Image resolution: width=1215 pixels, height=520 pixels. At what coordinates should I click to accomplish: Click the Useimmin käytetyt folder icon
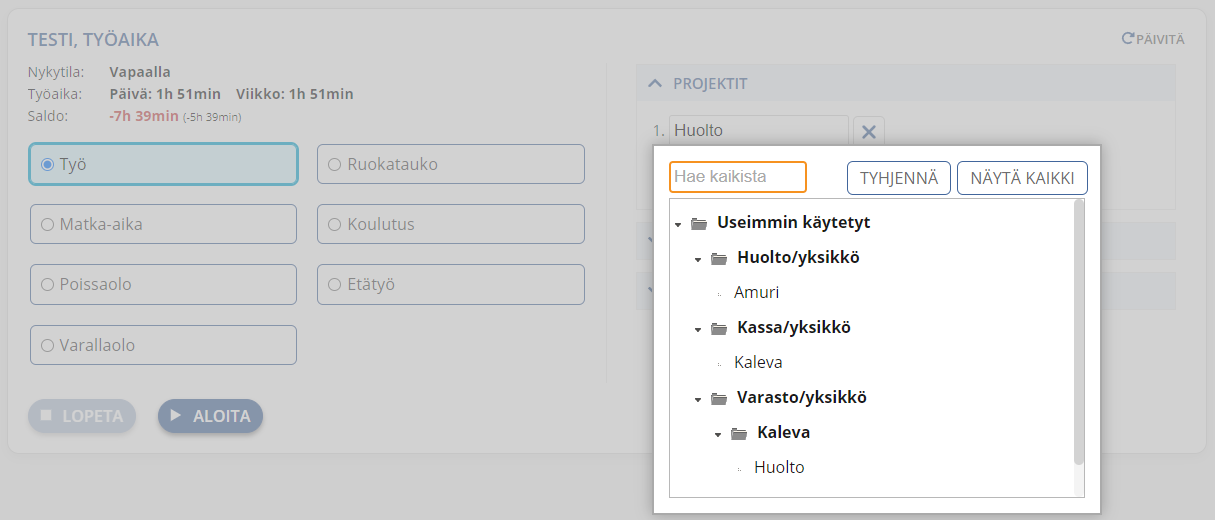(x=699, y=223)
